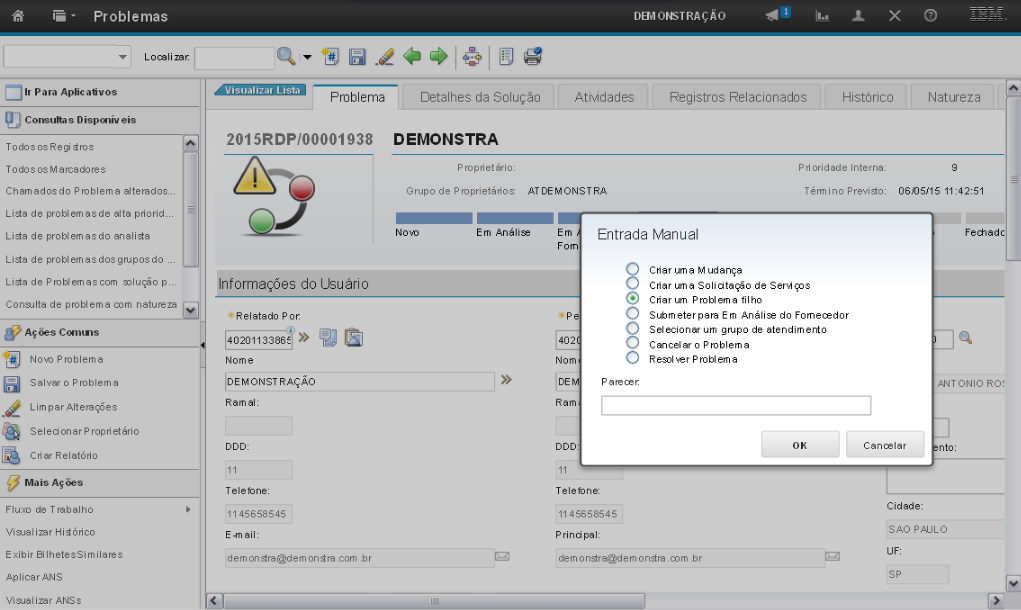Open the query dropdown left of Localizar
This screenshot has height=610, width=1021.
click(x=68, y=57)
